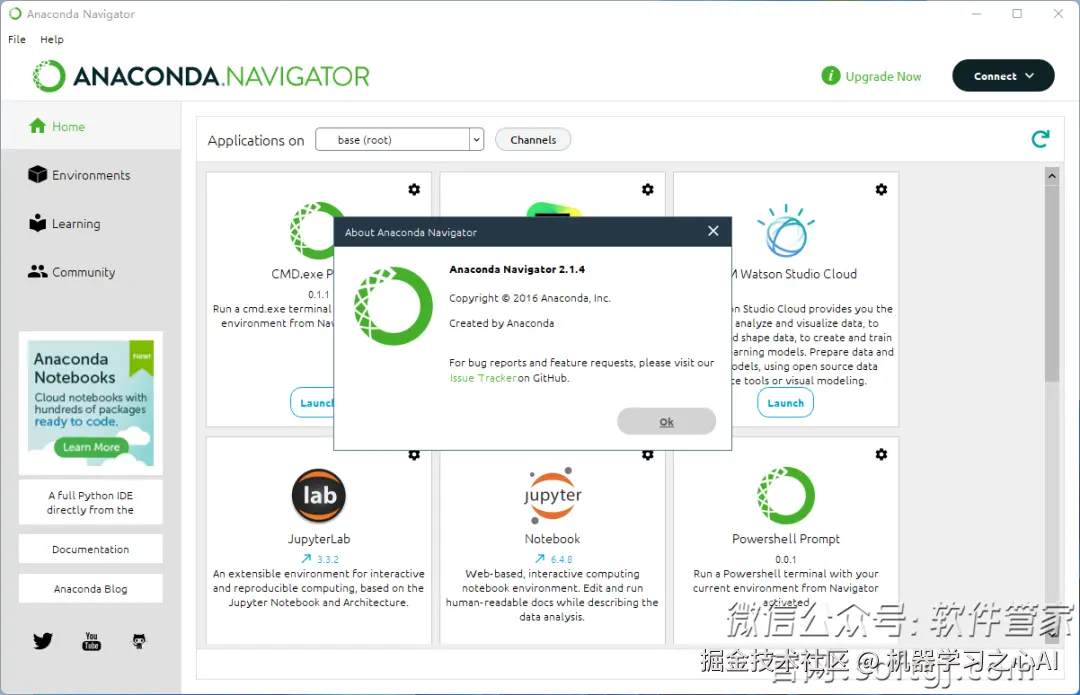Open gear options on Powershell Prompt card
This screenshot has height=695, width=1080.
tap(881, 455)
